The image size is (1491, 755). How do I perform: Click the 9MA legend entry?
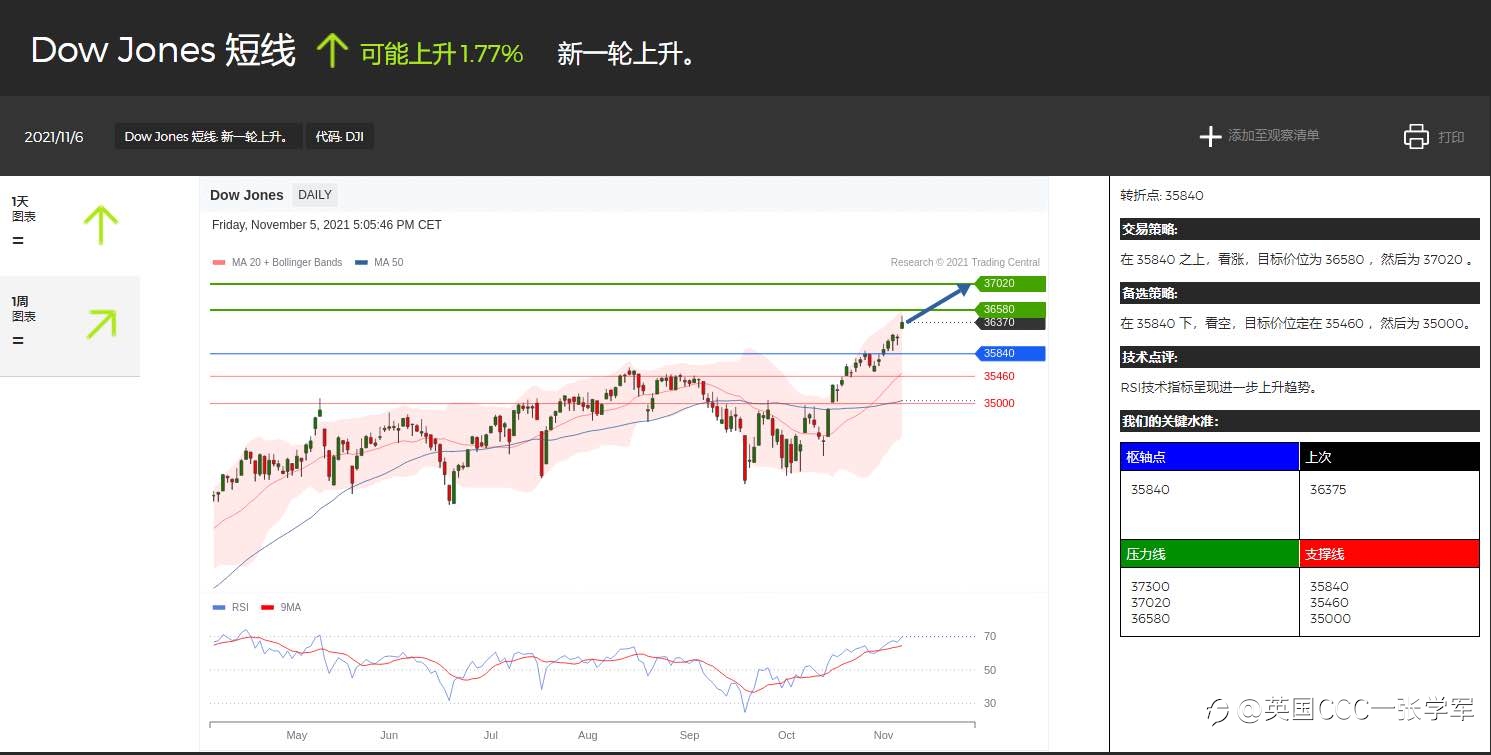[x=281, y=608]
